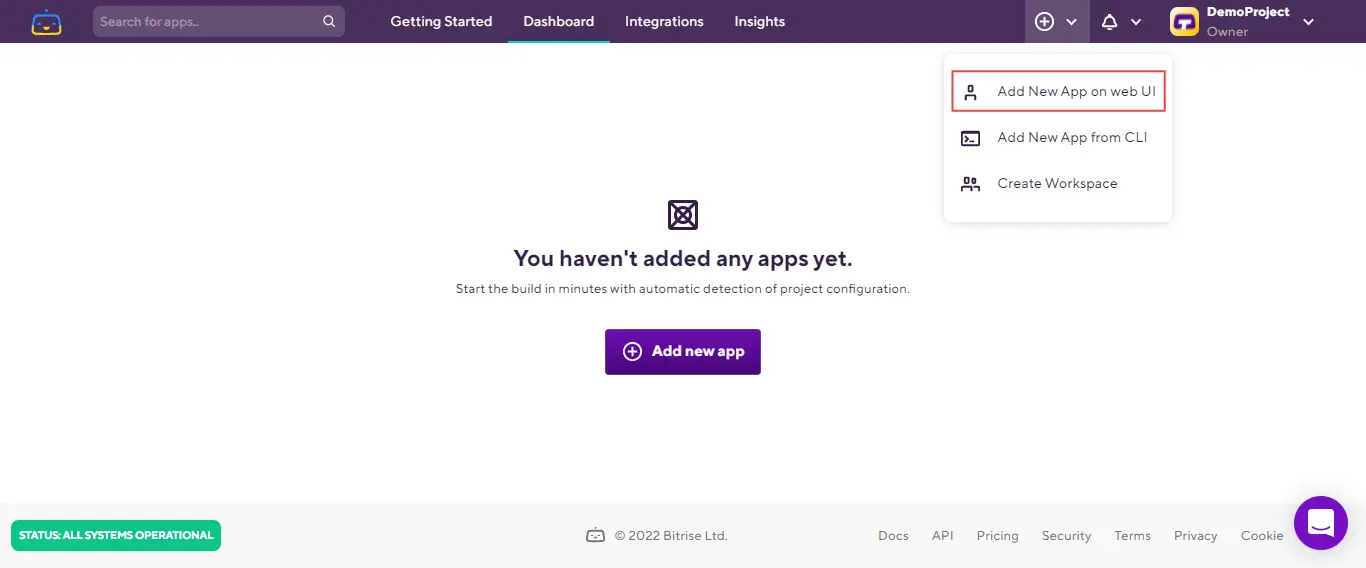The height and width of the screenshot is (568, 1366).
Task: Click the footer Bitrise robot icon
Action: click(x=595, y=536)
